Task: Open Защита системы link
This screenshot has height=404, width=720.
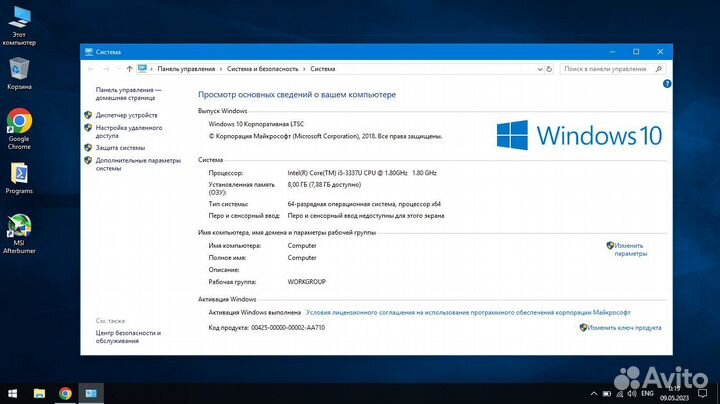Action: click(x=120, y=148)
